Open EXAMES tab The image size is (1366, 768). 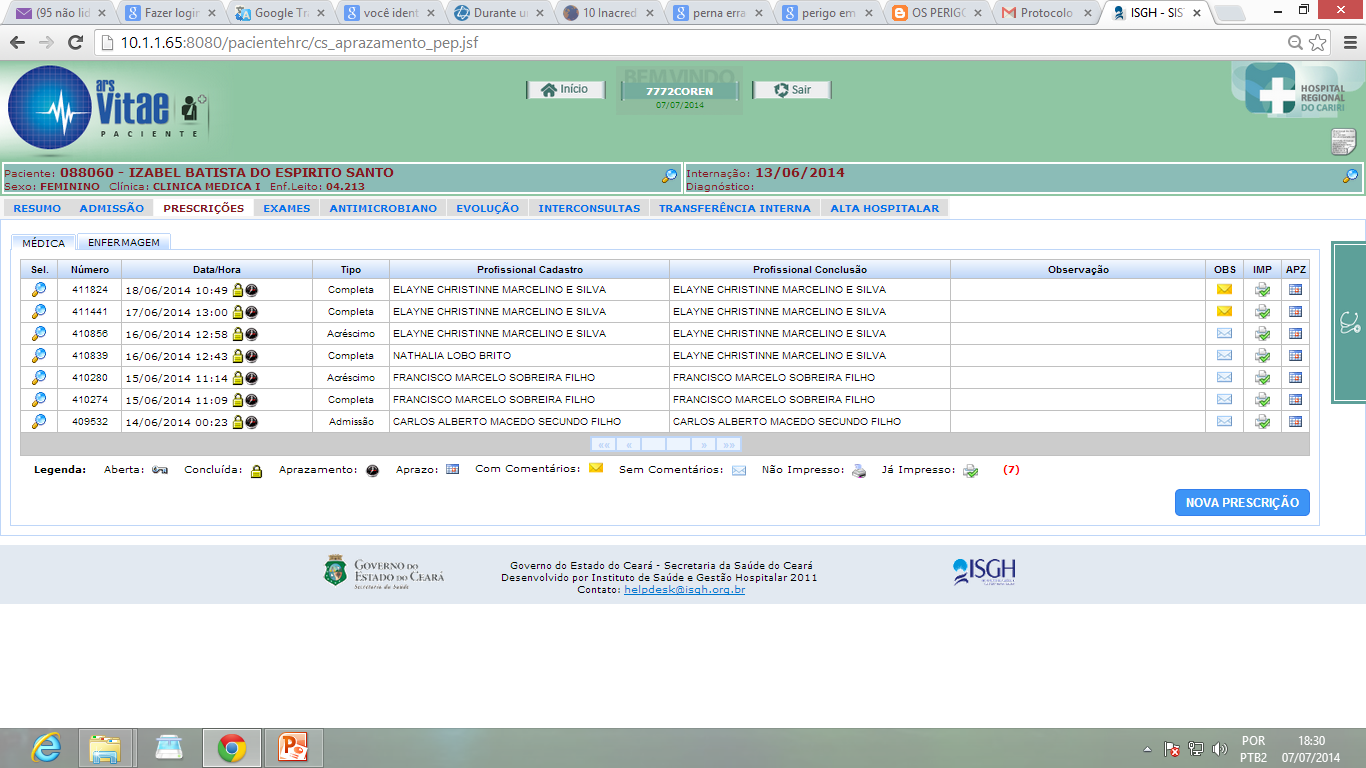(x=287, y=208)
